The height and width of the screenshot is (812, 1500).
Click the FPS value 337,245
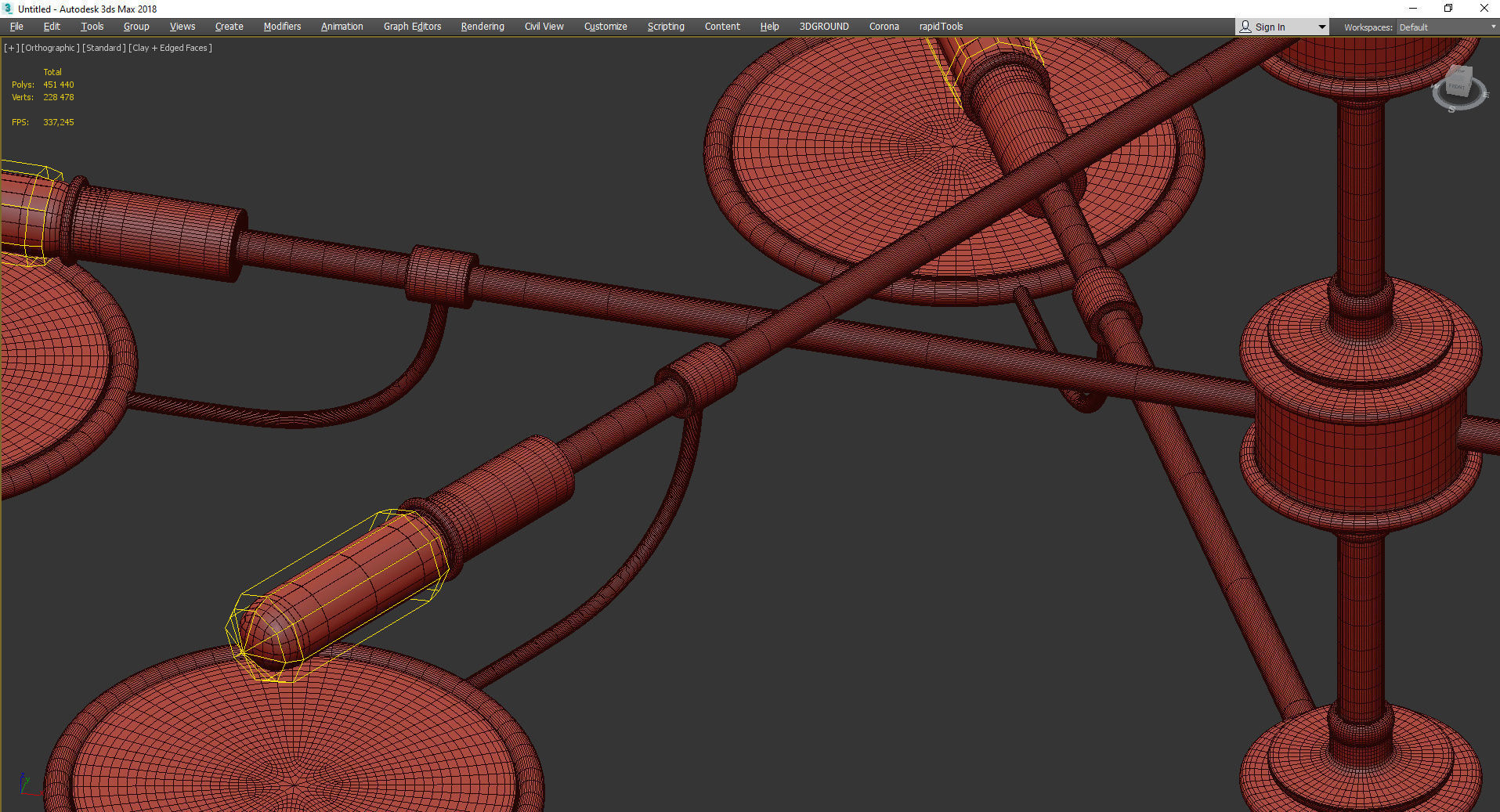(59, 122)
